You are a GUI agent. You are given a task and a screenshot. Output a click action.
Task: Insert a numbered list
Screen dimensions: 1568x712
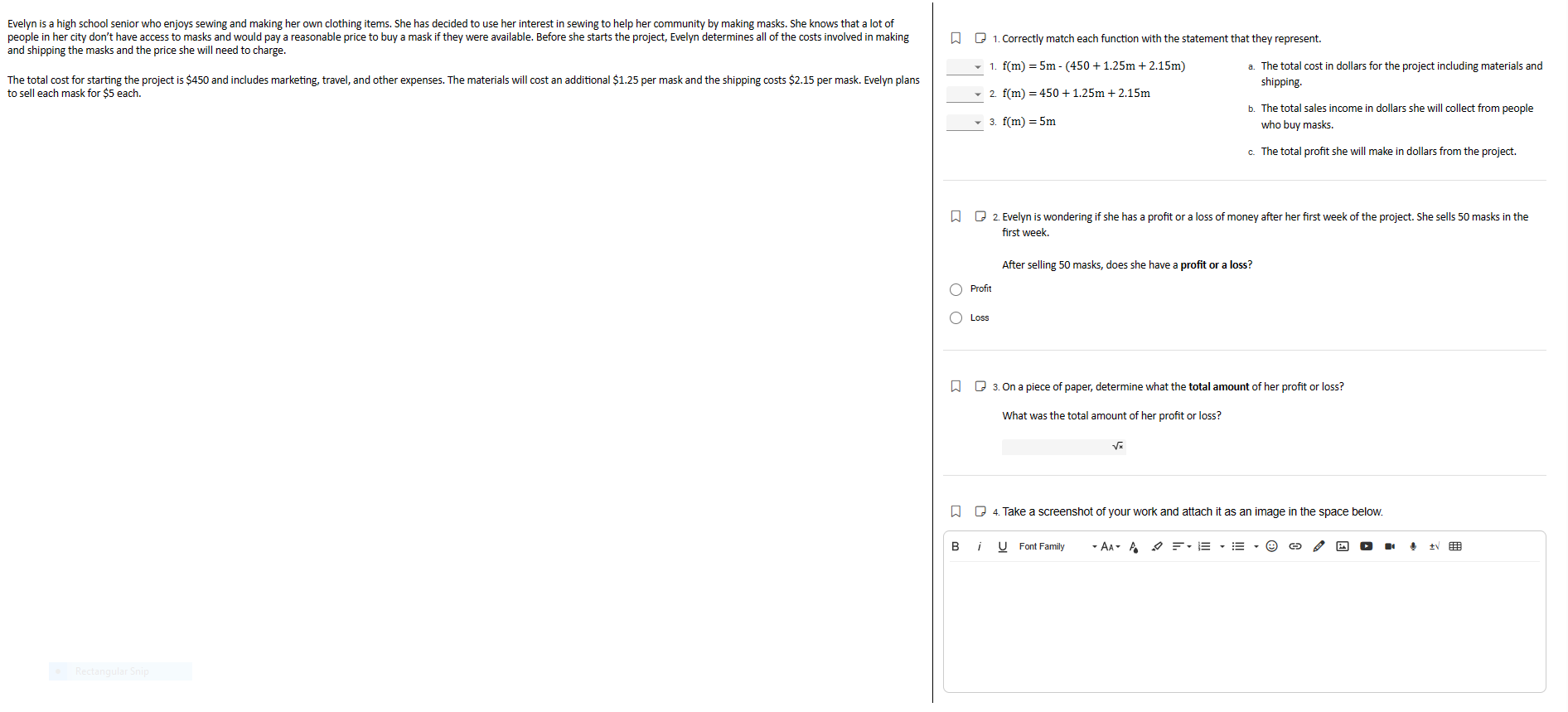tap(1204, 546)
